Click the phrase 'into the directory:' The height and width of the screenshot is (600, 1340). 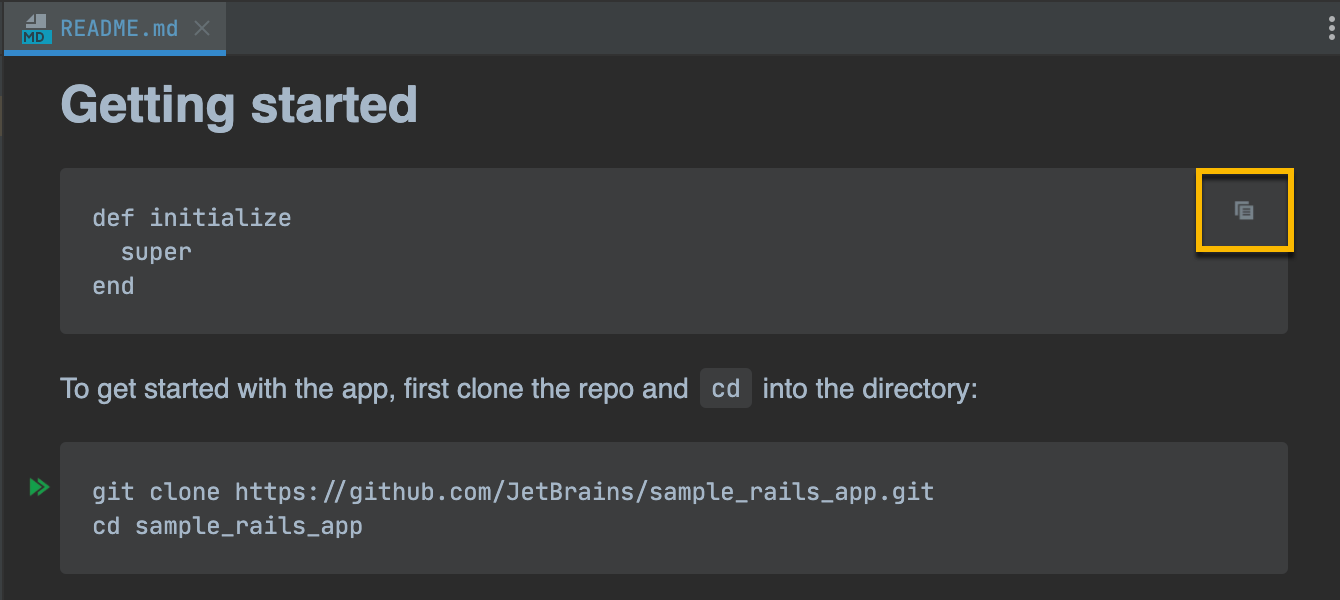(x=869, y=388)
